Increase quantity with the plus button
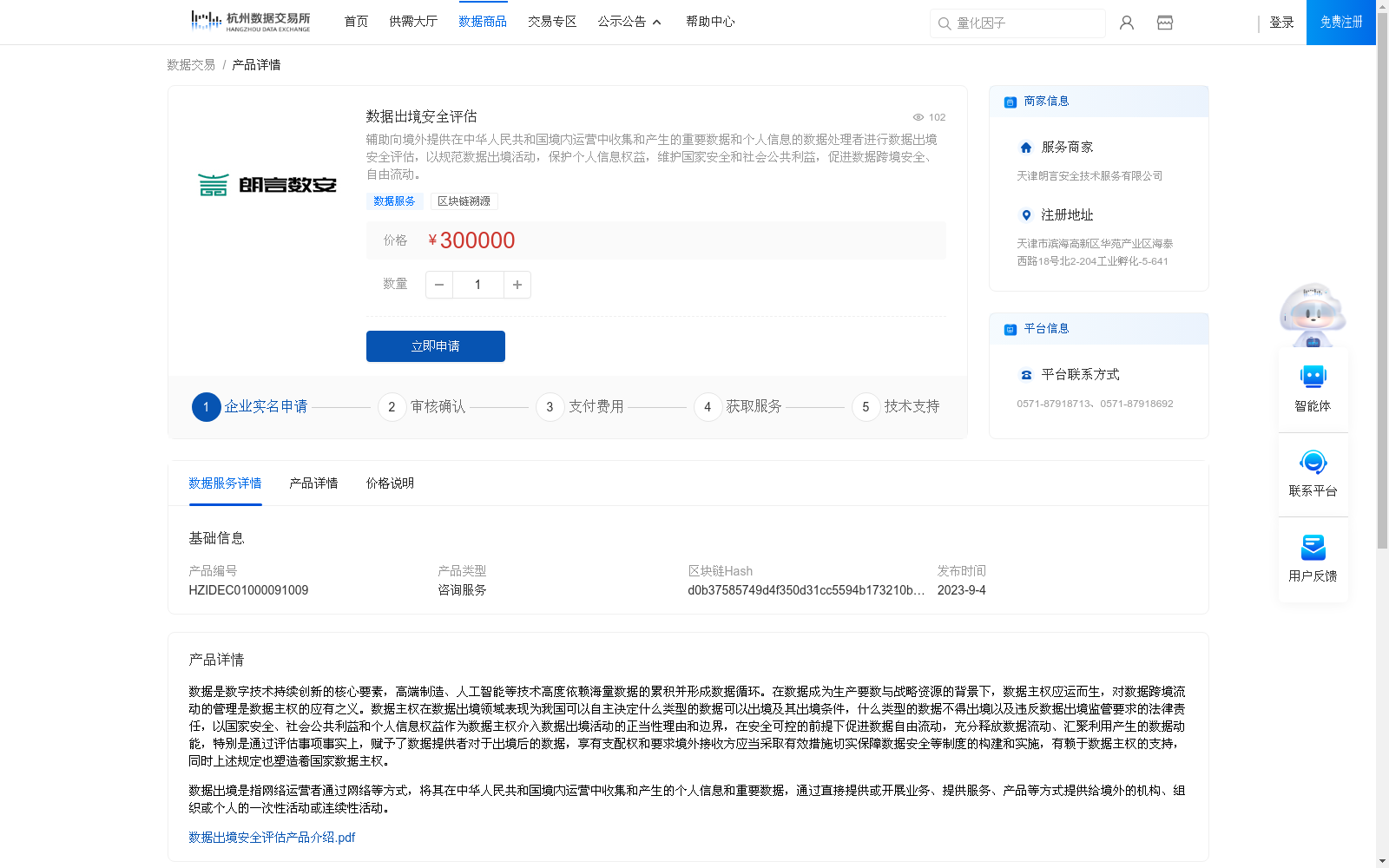 [517, 285]
